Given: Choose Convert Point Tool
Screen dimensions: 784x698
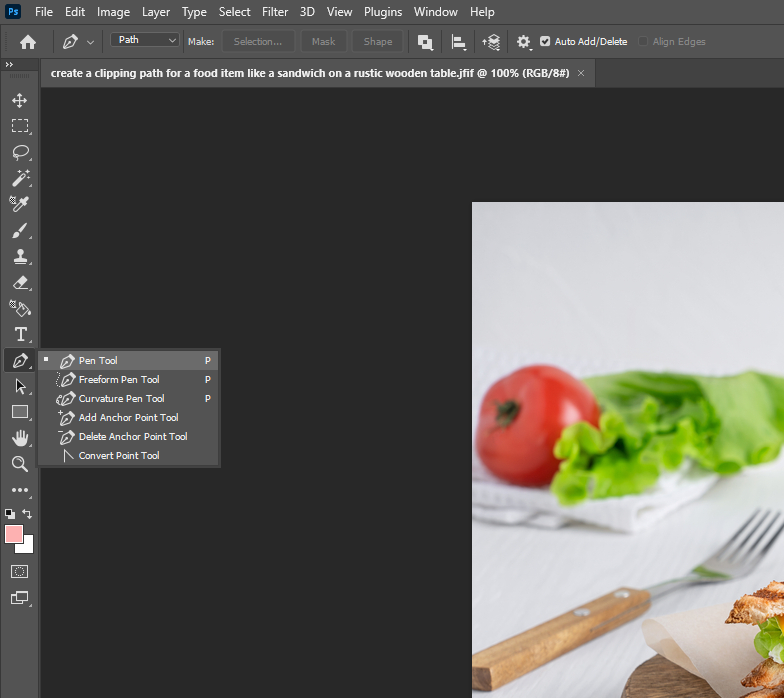Looking at the screenshot, I should click(x=128, y=456).
